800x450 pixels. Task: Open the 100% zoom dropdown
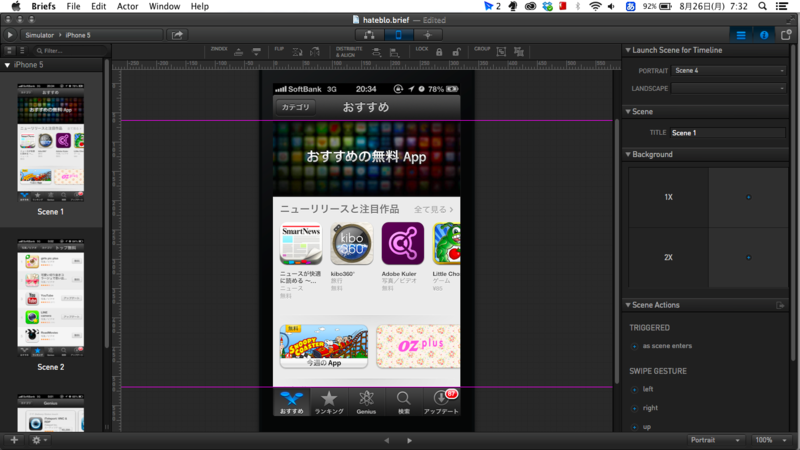tap(770, 440)
